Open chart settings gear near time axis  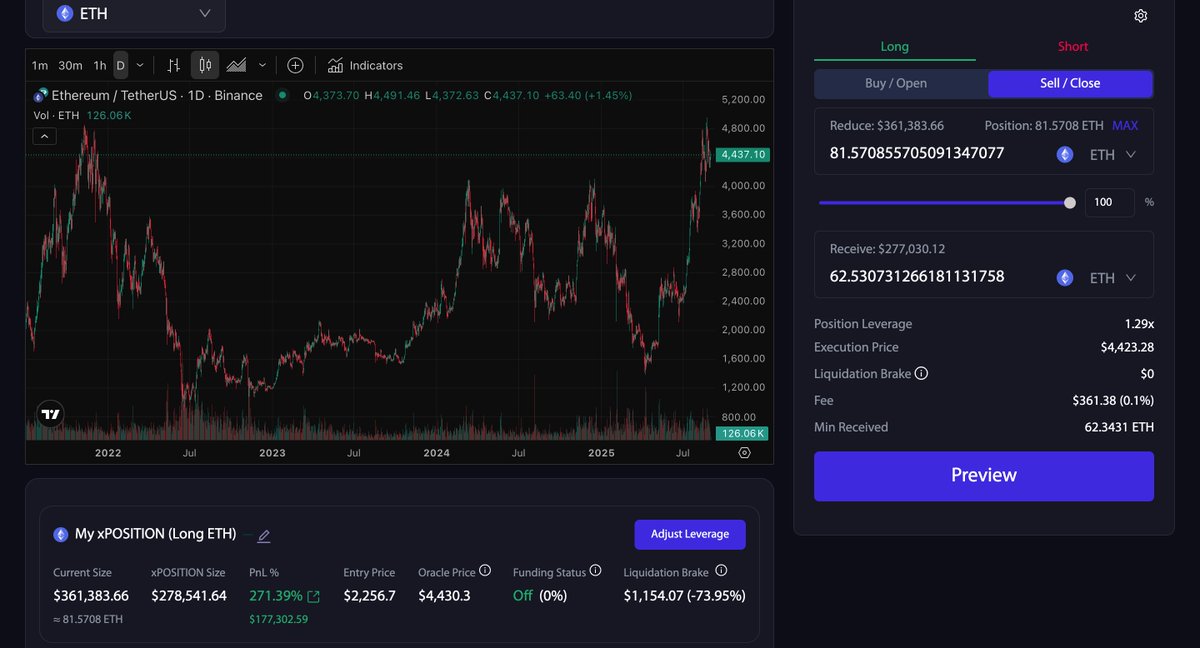744,453
